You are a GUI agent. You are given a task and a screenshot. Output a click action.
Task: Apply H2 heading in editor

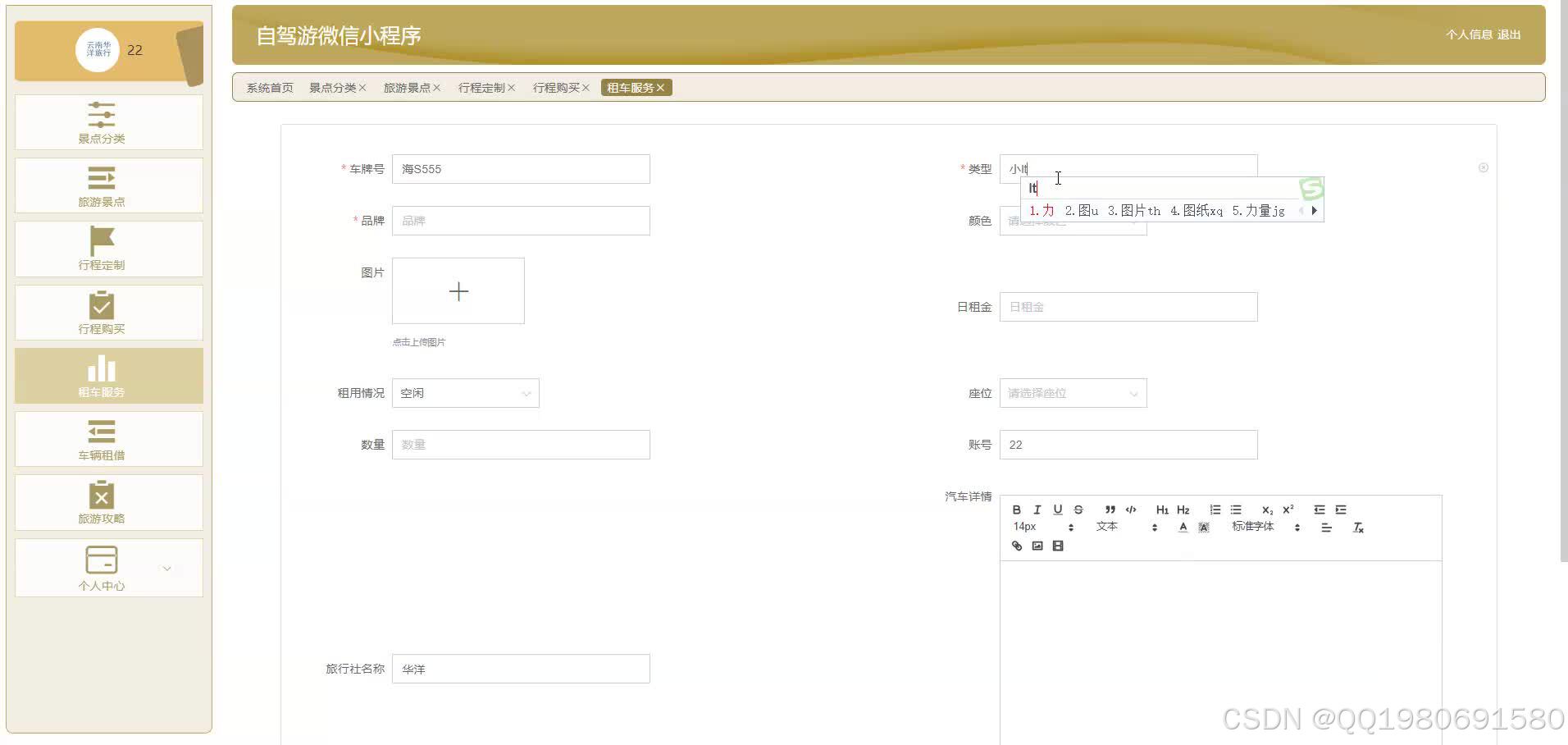coord(1183,510)
